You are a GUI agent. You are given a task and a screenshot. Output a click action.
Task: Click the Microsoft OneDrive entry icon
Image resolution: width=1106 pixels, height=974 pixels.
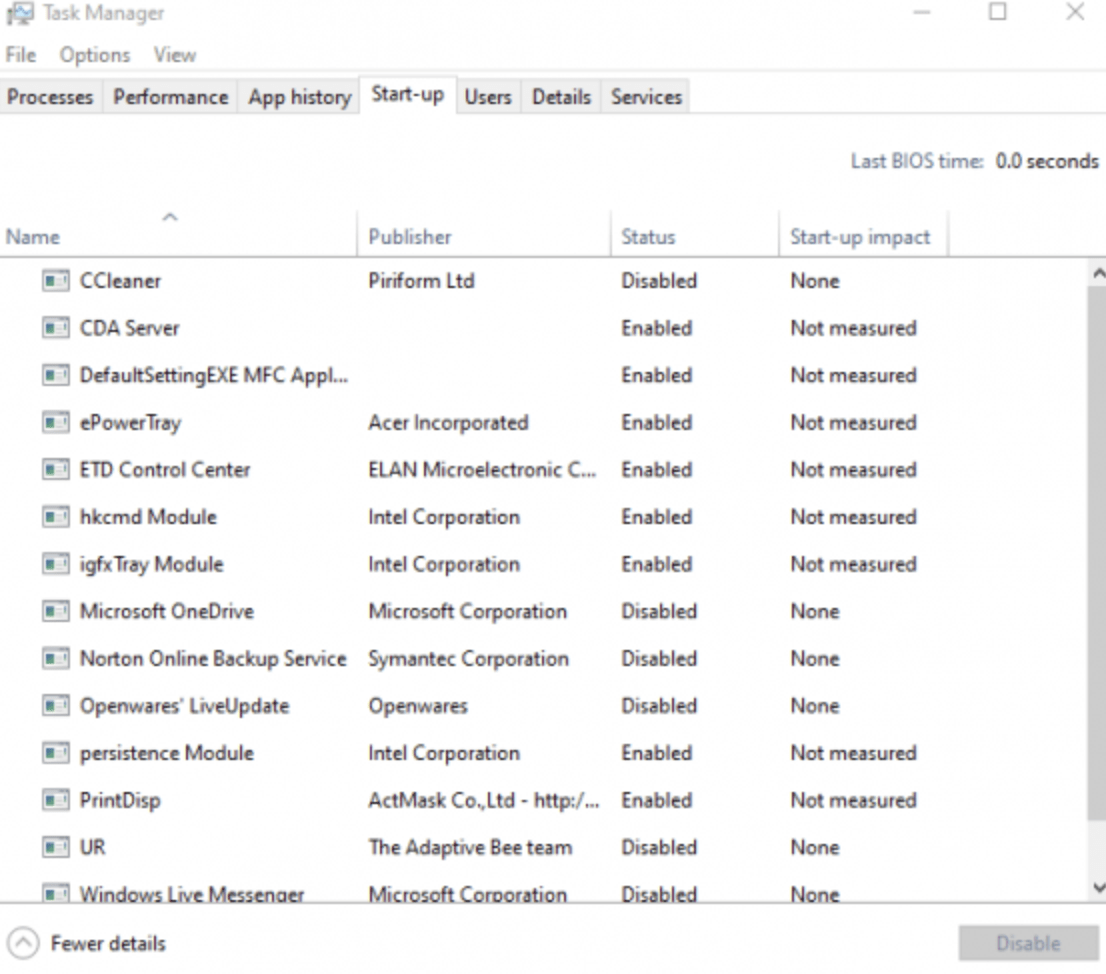55,612
